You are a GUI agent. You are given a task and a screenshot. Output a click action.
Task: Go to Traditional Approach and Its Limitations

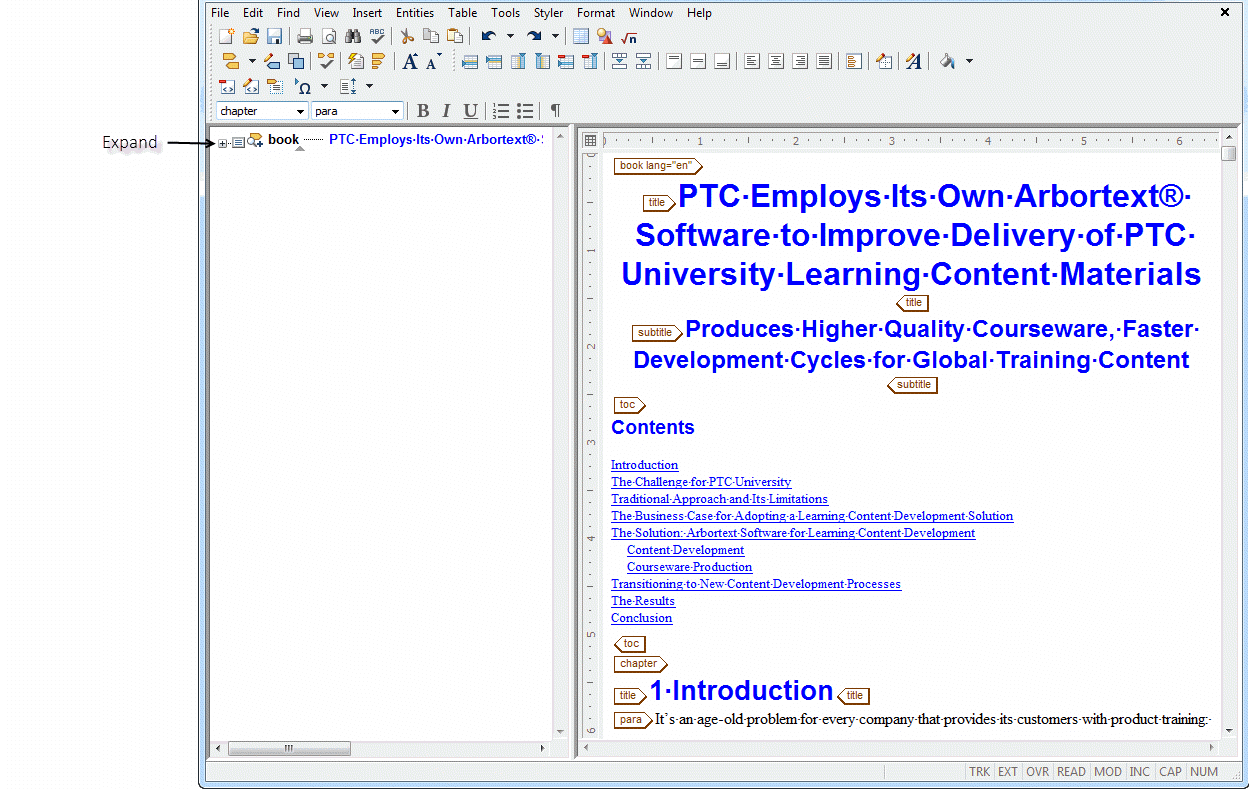pyautogui.click(x=719, y=499)
